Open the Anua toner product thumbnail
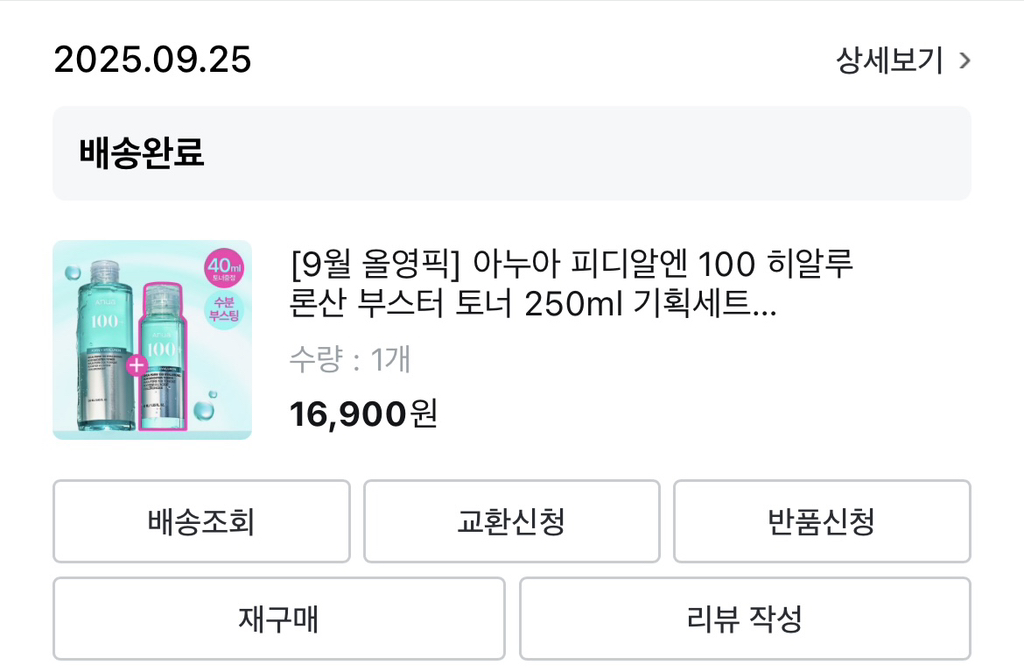The height and width of the screenshot is (672, 1024). pos(152,340)
